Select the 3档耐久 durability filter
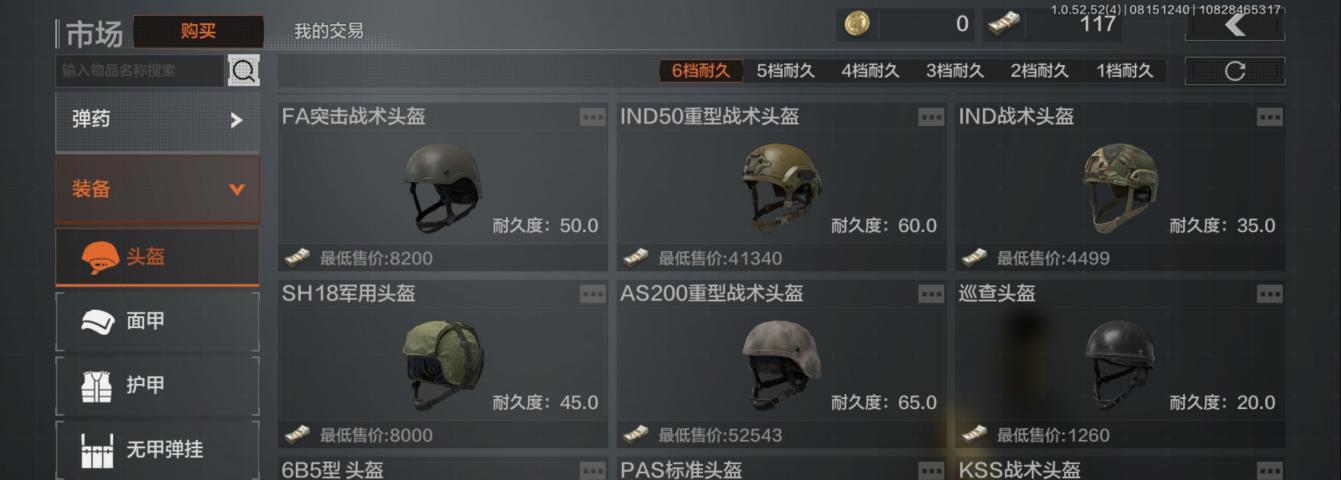Screen dimensions: 1341x480 pos(955,71)
